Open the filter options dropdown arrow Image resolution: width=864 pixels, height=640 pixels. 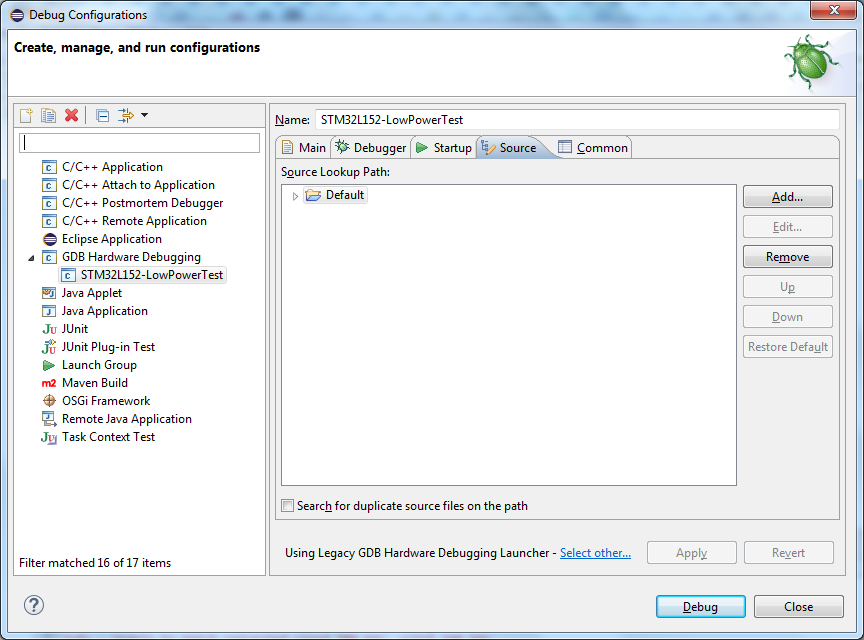pyautogui.click(x=144, y=115)
